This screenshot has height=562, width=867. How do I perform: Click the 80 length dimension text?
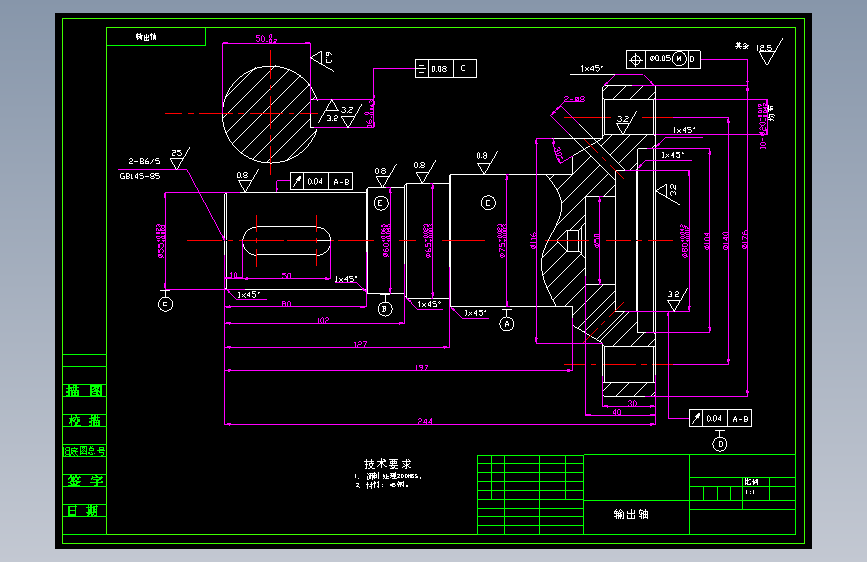pyautogui.click(x=286, y=304)
